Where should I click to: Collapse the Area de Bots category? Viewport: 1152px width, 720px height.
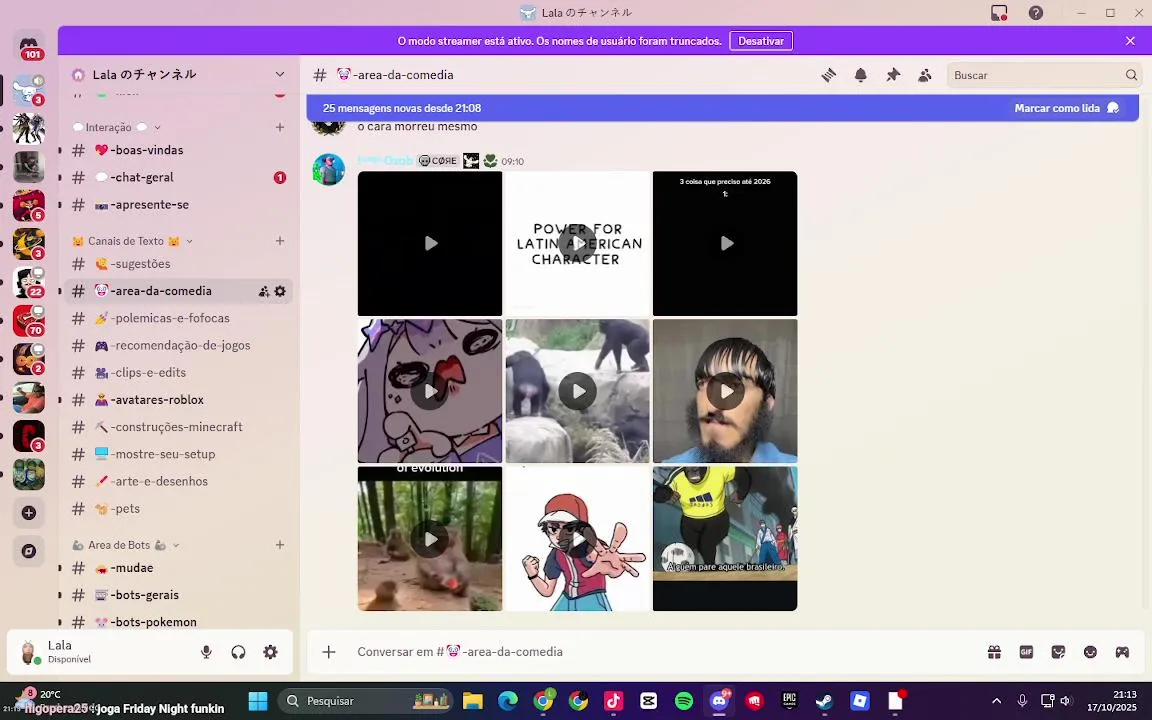coord(176,545)
